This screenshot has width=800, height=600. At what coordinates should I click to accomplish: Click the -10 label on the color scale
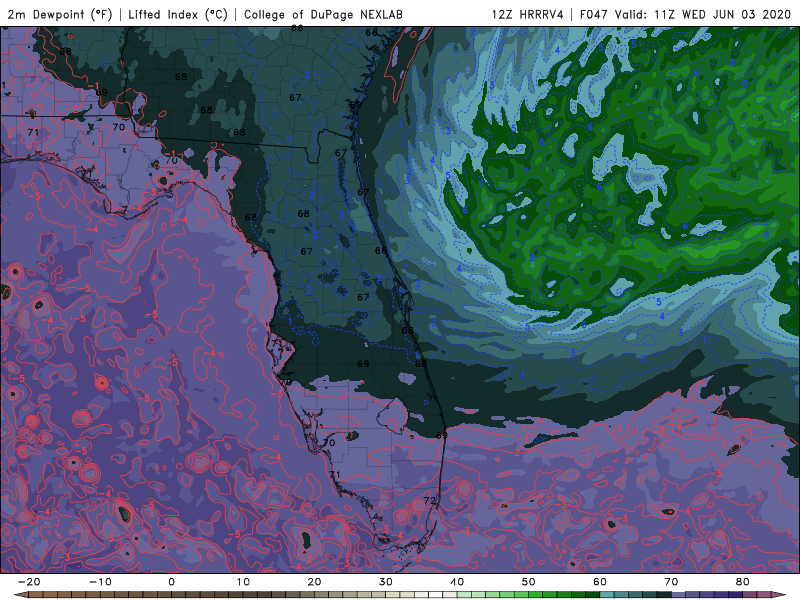pyautogui.click(x=100, y=582)
